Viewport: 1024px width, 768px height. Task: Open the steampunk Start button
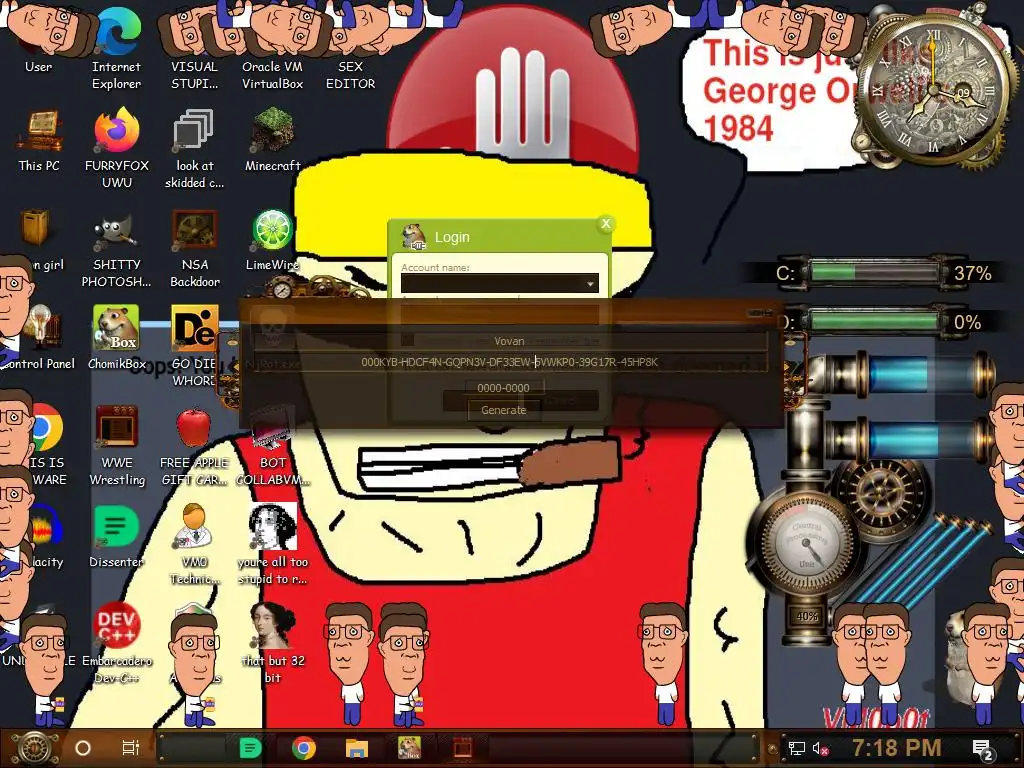pos(35,748)
